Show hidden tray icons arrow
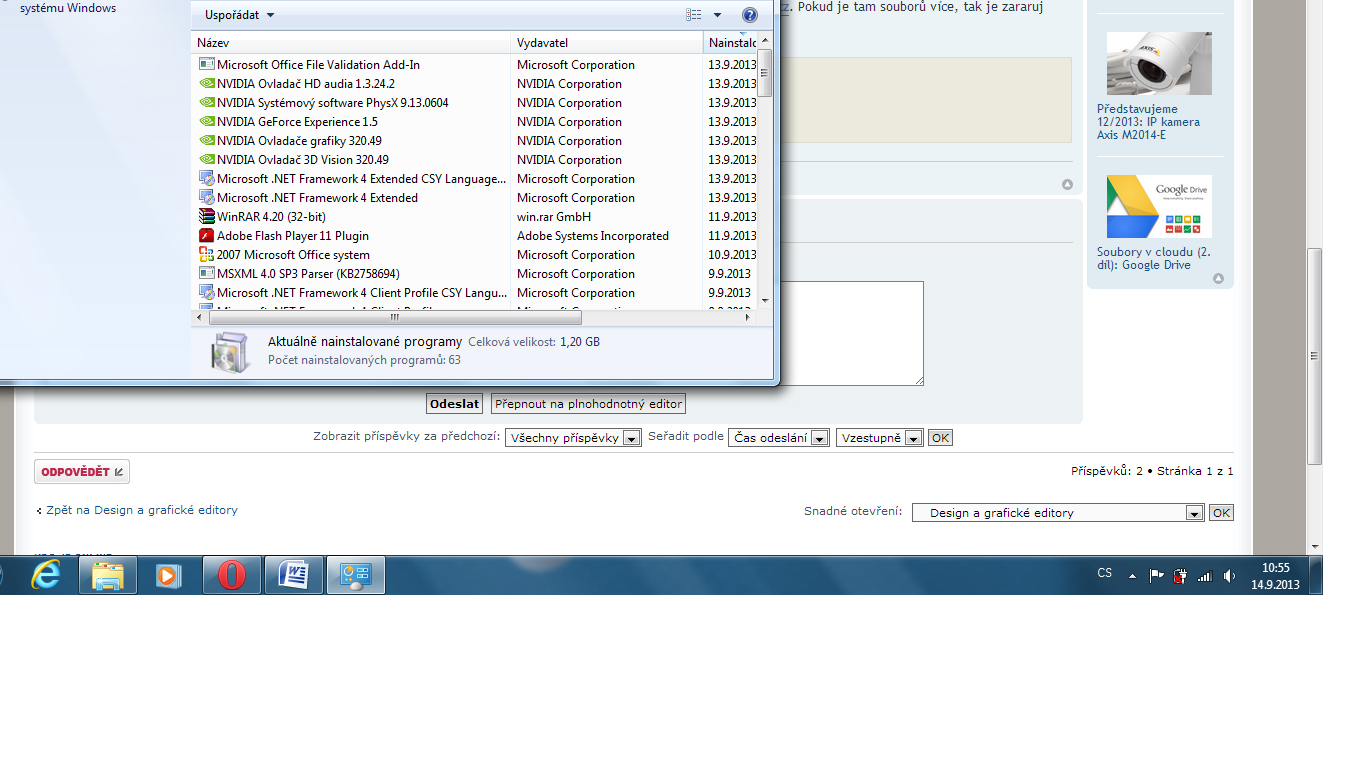 [x=1133, y=576]
